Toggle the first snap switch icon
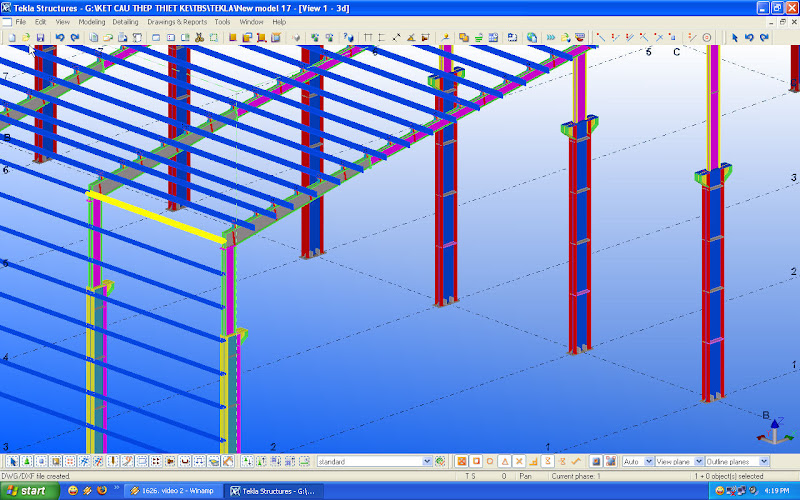Screen dimensions: 800x500 pos(462,461)
